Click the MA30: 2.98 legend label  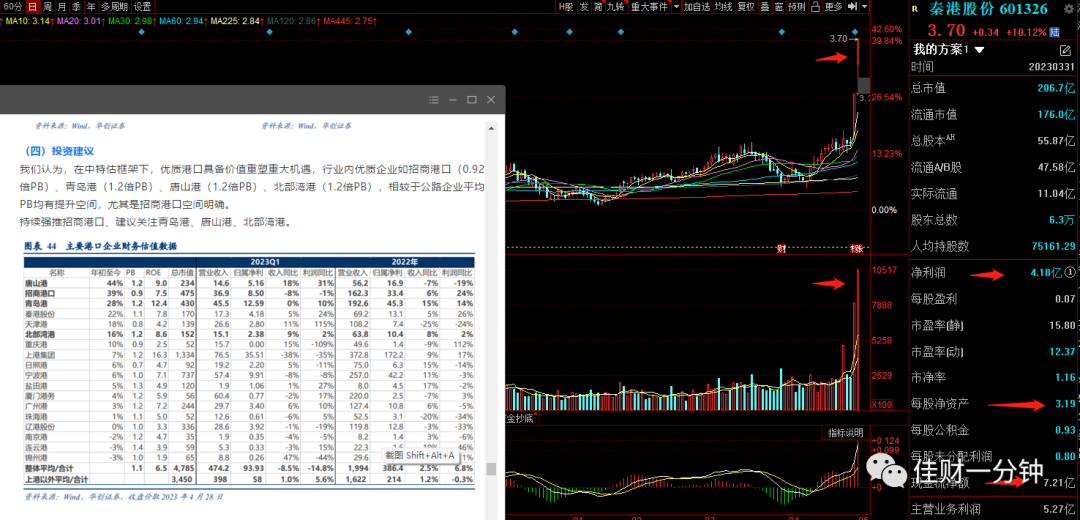pyautogui.click(x=130, y=21)
